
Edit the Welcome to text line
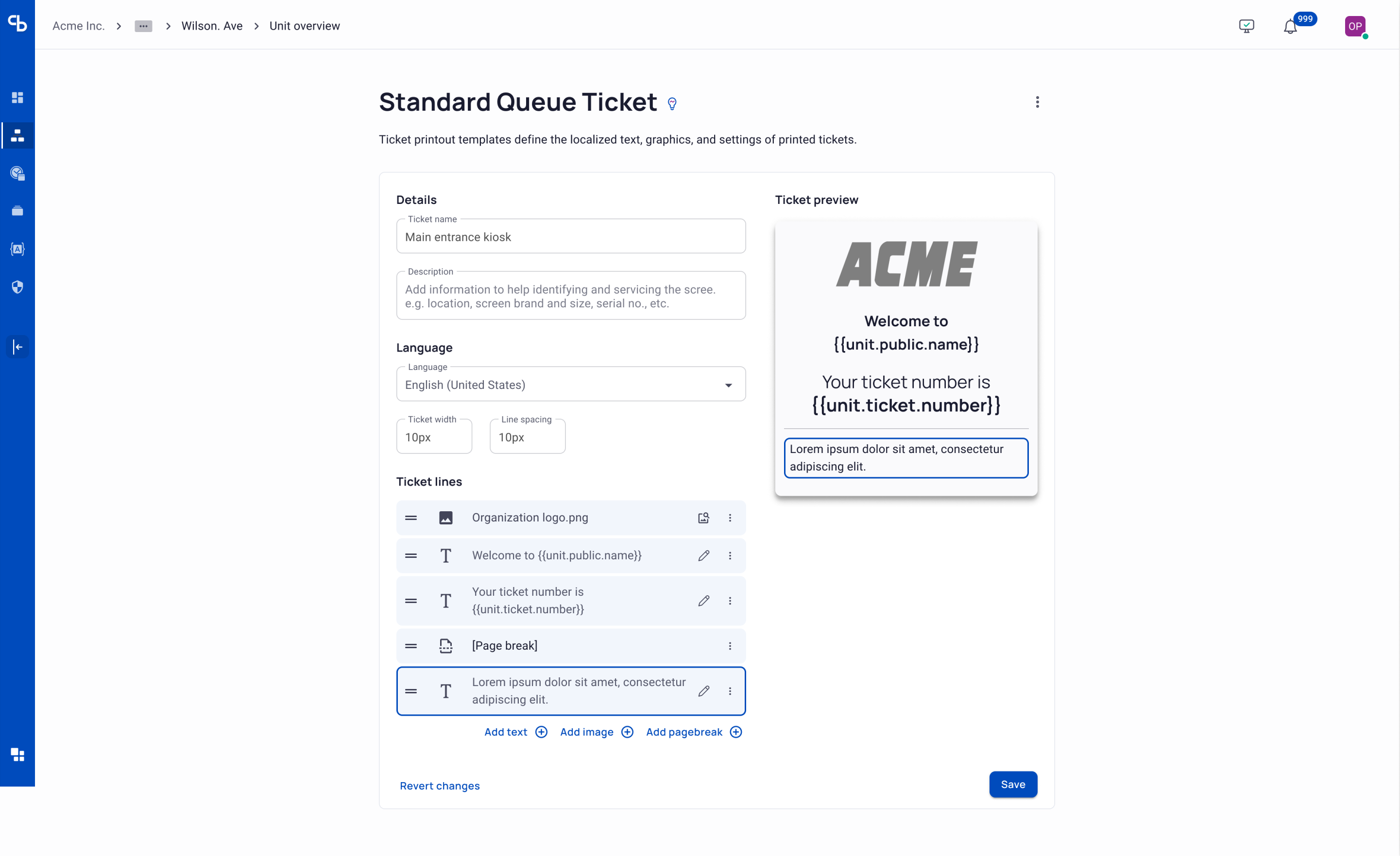coord(703,555)
